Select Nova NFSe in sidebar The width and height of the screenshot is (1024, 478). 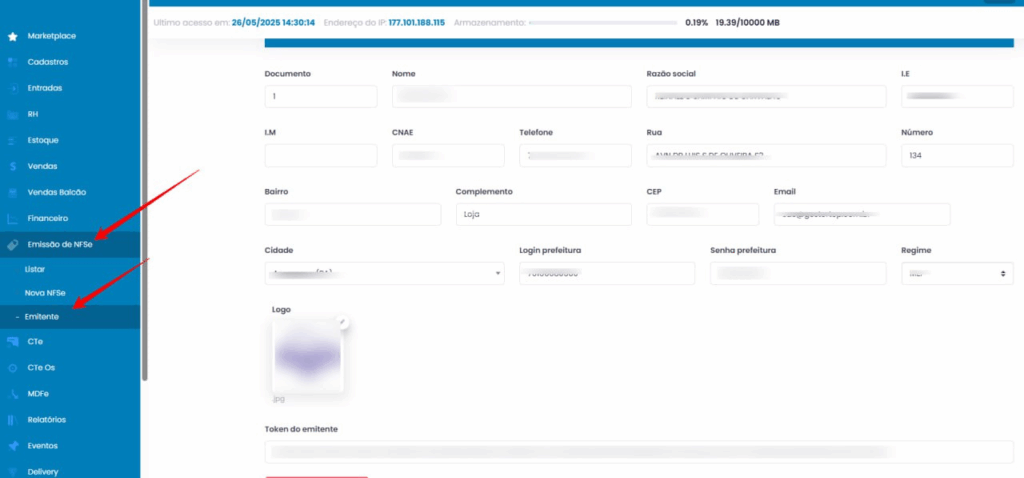pyautogui.click(x=45, y=292)
